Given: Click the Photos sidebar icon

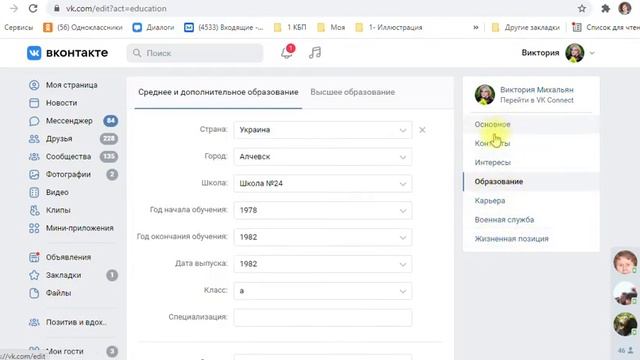Looking at the screenshot, I should point(34,175).
